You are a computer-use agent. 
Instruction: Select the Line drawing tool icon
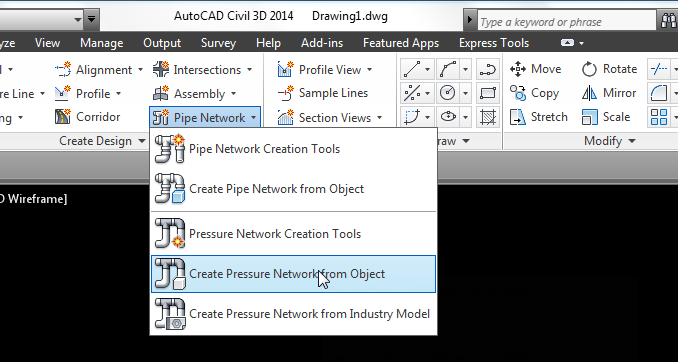coord(412,69)
